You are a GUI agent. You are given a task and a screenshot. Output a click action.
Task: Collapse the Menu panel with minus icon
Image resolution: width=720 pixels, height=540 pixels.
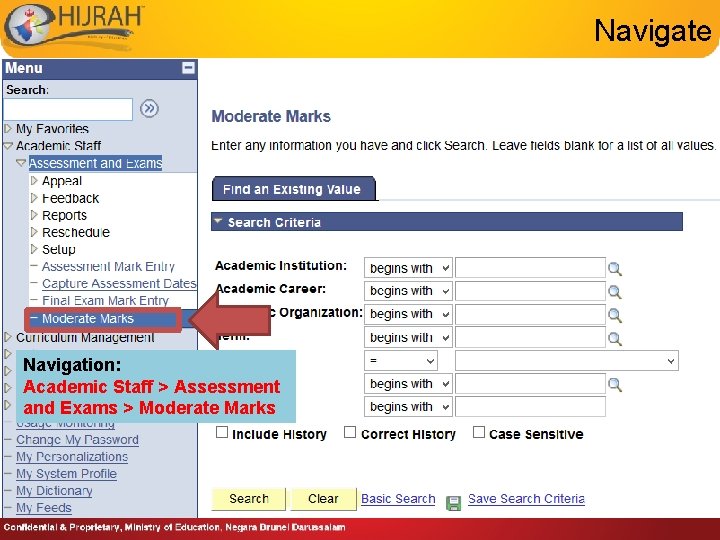click(188, 68)
